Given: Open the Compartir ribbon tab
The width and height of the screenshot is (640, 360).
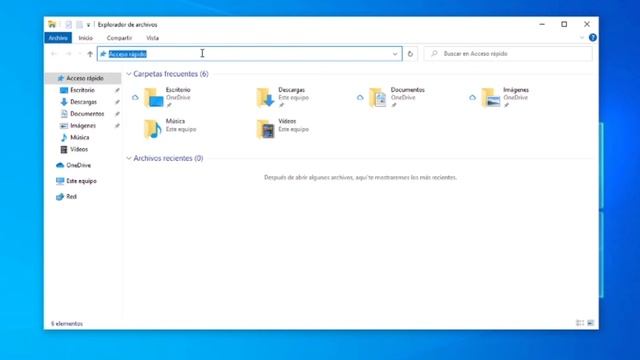Looking at the screenshot, I should point(119,38).
